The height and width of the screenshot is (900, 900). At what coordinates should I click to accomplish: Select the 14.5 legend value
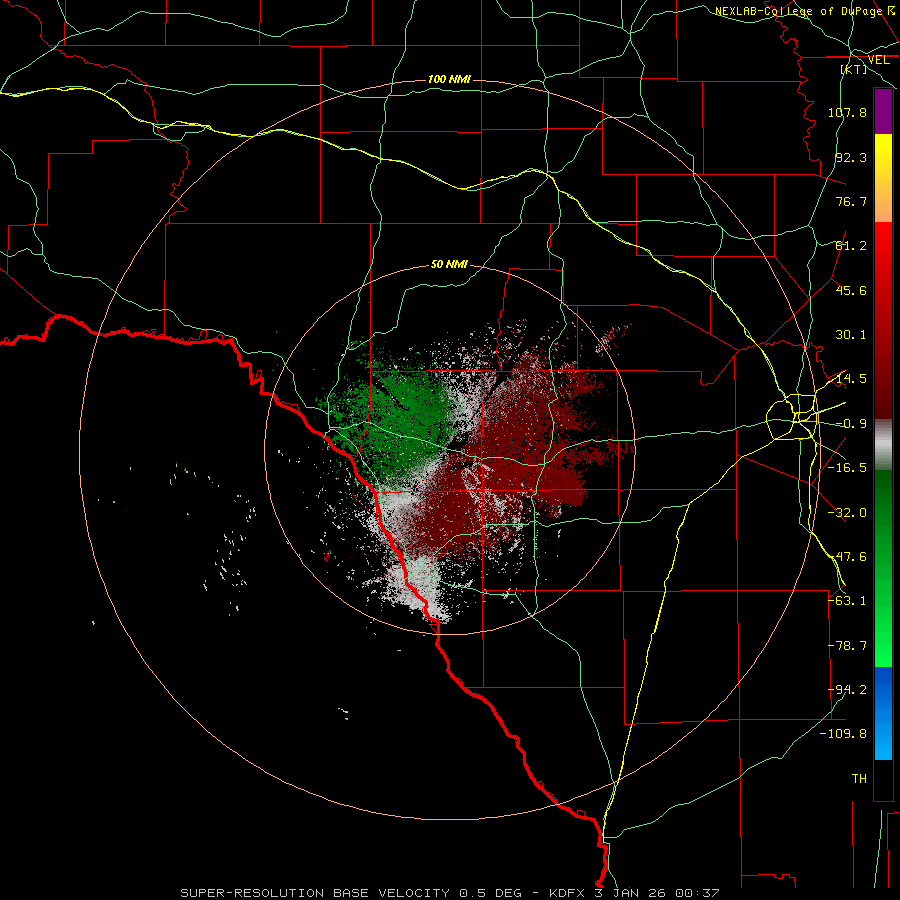[x=849, y=379]
